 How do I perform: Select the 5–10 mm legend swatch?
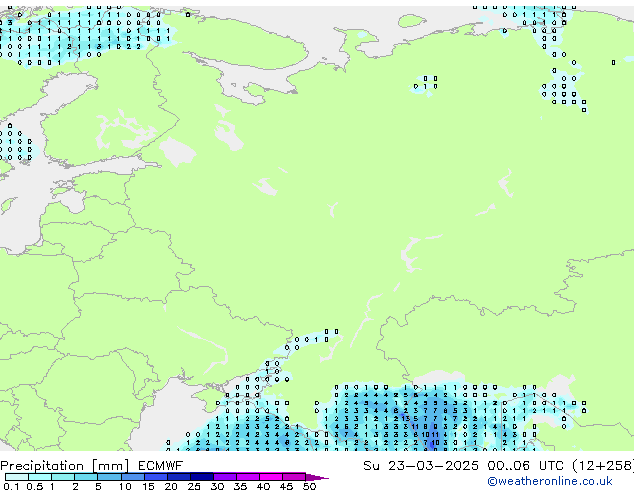(x=110, y=477)
